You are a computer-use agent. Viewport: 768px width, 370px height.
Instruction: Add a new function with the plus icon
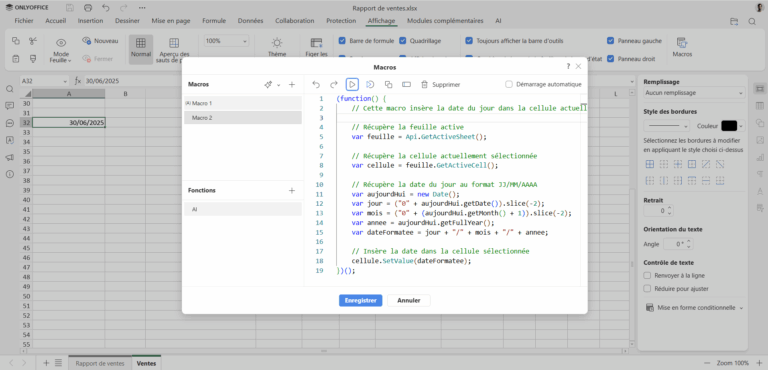tap(292, 190)
